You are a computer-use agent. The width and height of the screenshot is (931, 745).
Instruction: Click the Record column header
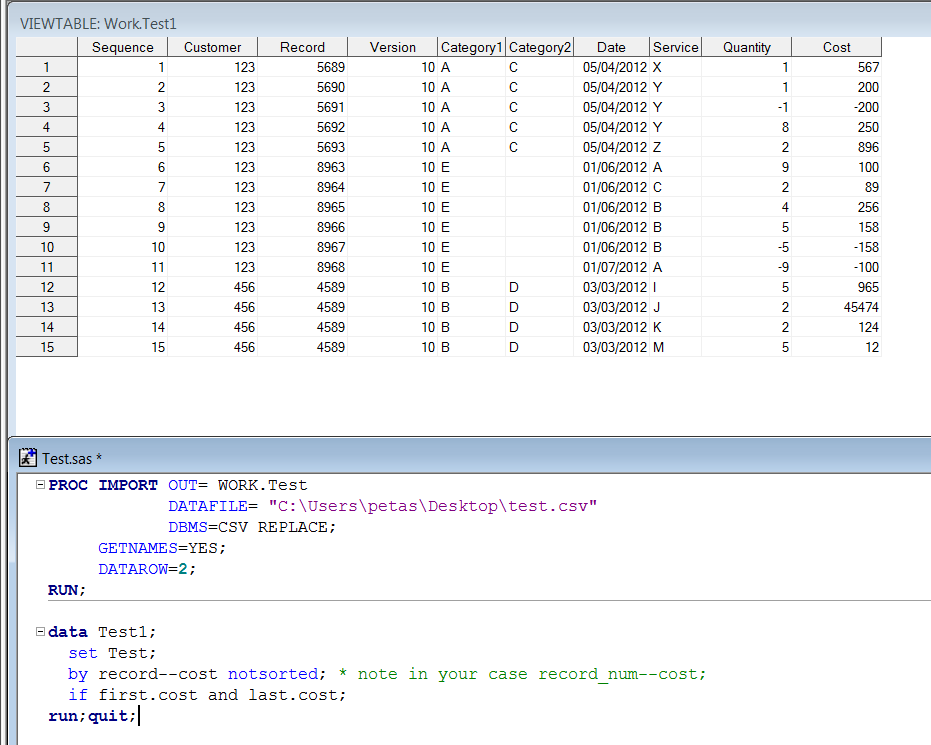302,47
